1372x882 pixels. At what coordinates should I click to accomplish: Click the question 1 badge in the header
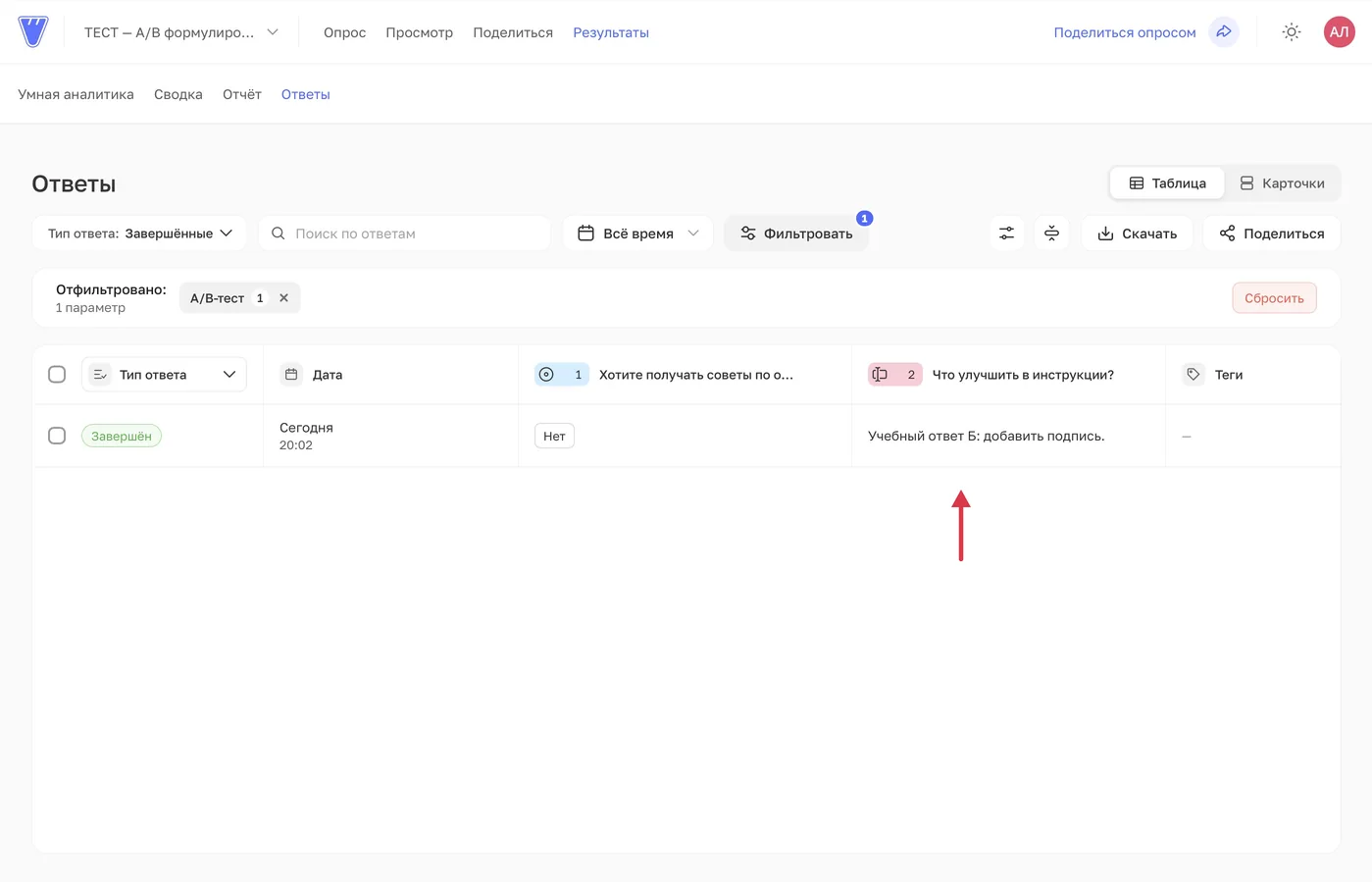[561, 375]
